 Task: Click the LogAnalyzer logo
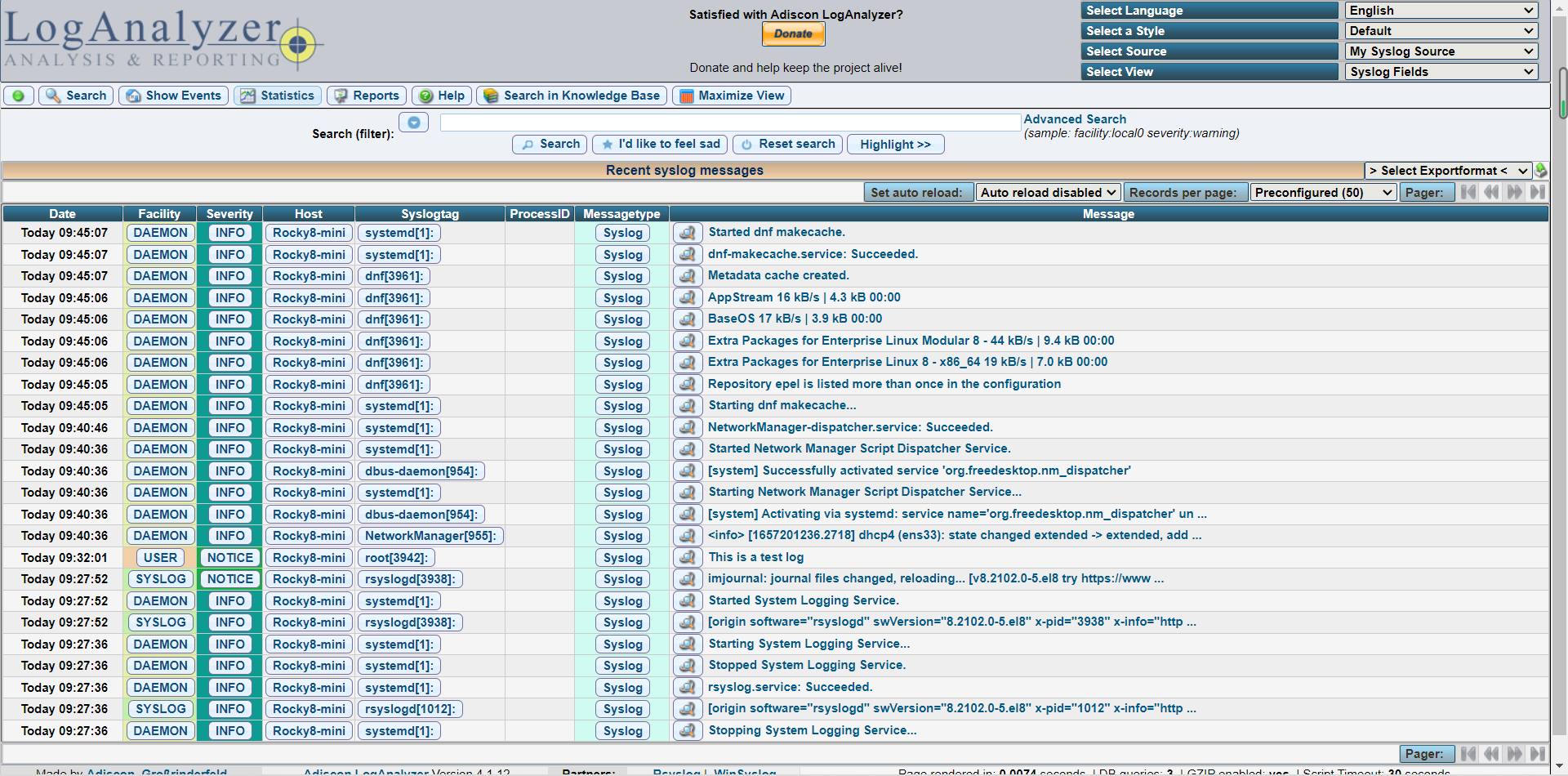click(163, 39)
